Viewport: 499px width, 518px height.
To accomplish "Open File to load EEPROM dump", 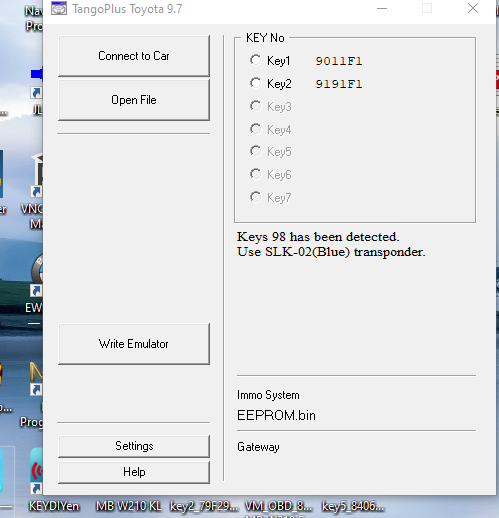I will click(134, 100).
